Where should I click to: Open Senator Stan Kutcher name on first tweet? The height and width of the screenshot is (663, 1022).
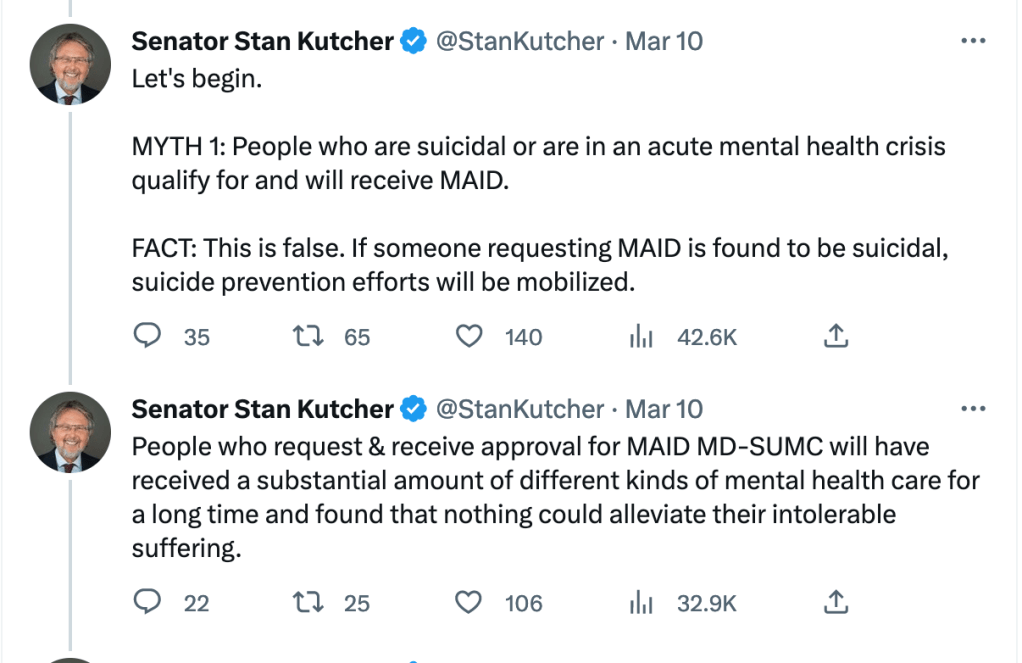click(x=262, y=41)
